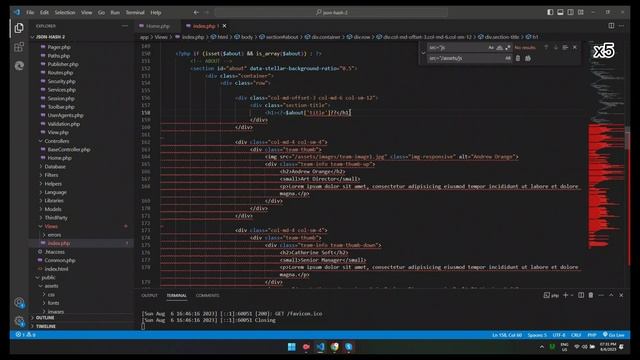The height and width of the screenshot is (360, 640).
Task: Add a new terminal with plus icon
Action: pos(565,295)
